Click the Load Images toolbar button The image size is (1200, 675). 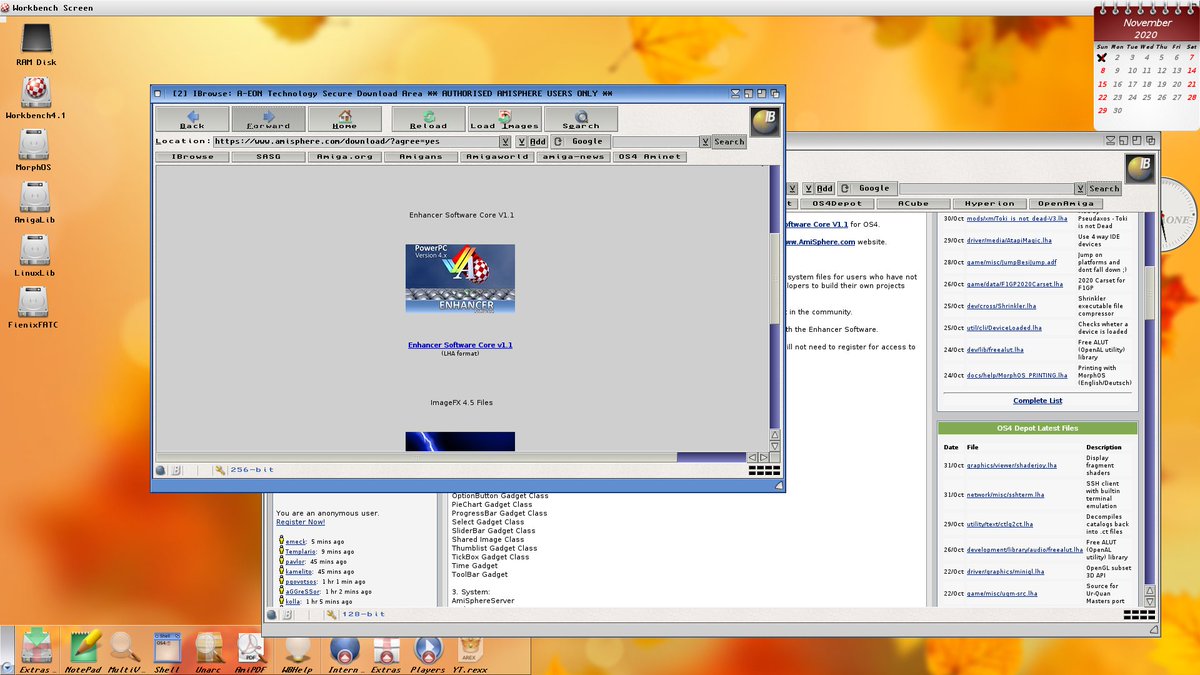pos(505,120)
